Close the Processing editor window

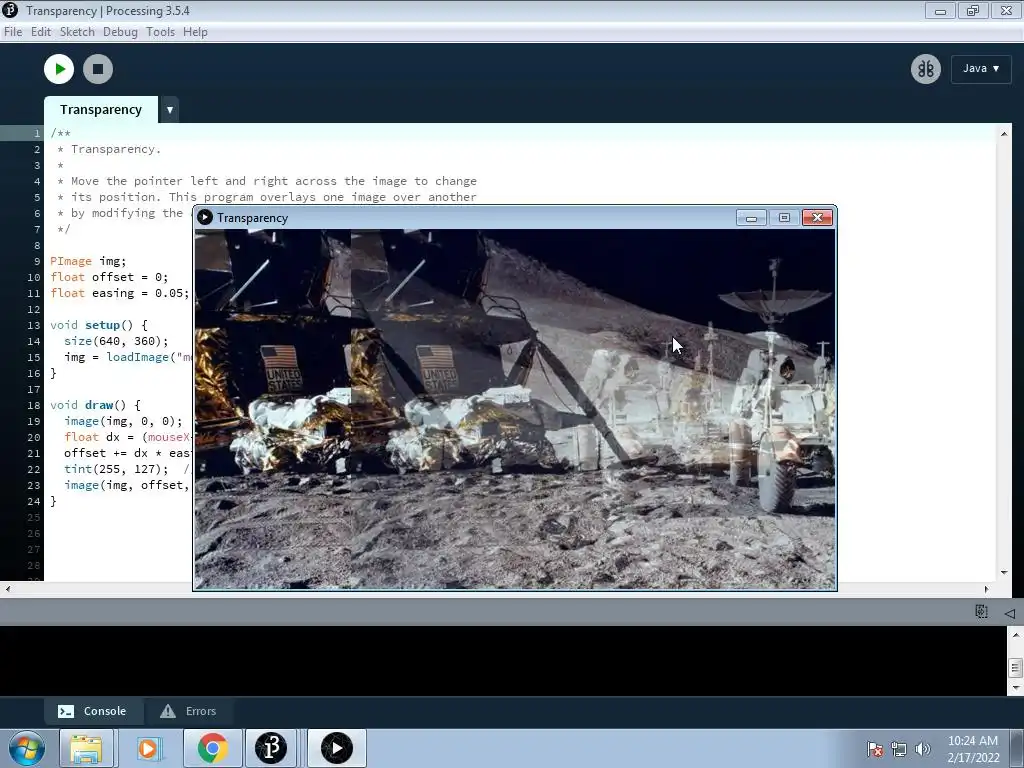click(x=1006, y=10)
